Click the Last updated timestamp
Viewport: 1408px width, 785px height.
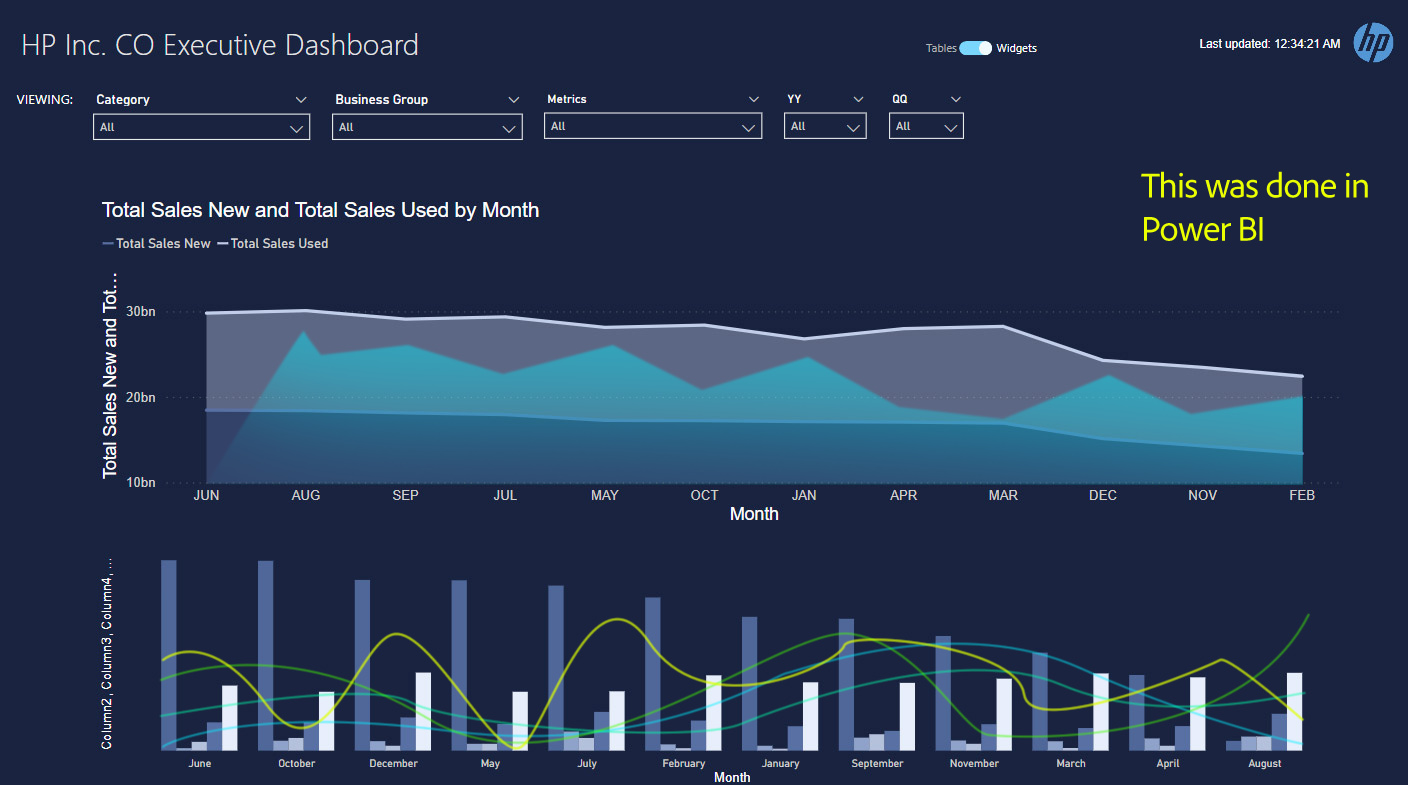[1269, 44]
